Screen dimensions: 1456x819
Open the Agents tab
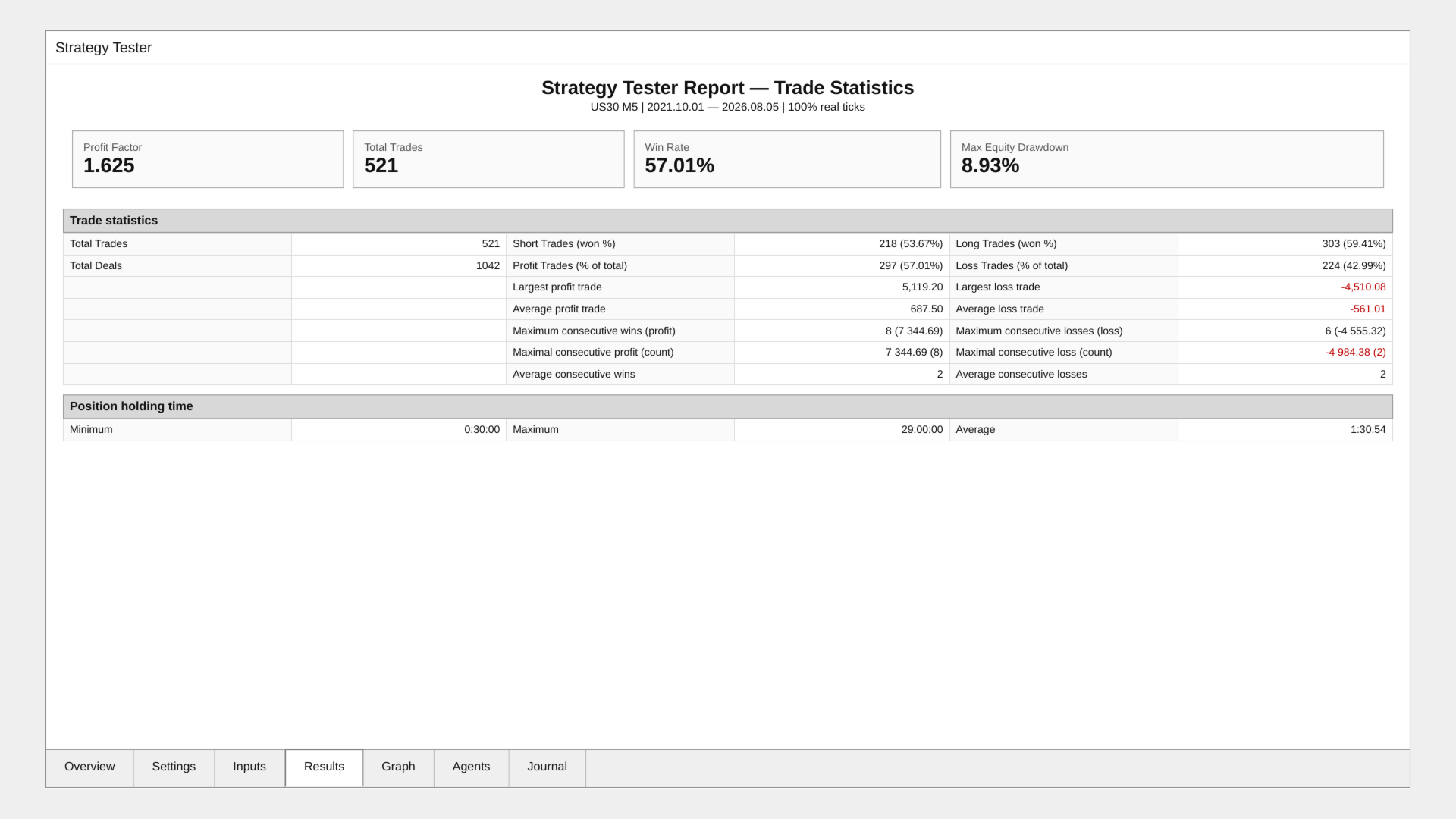click(x=471, y=767)
